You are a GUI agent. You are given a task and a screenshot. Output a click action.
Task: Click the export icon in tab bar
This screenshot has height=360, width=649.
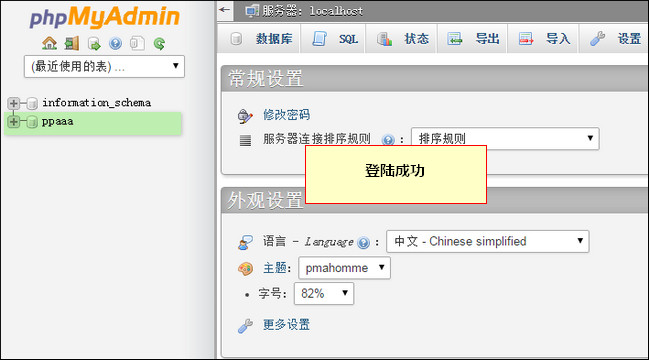tap(454, 39)
